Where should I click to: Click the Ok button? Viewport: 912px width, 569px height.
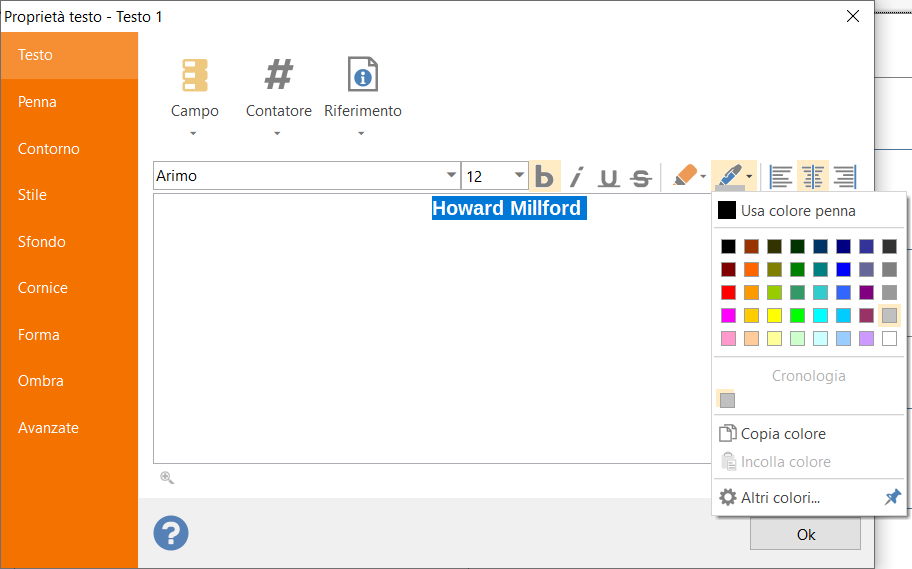805,534
